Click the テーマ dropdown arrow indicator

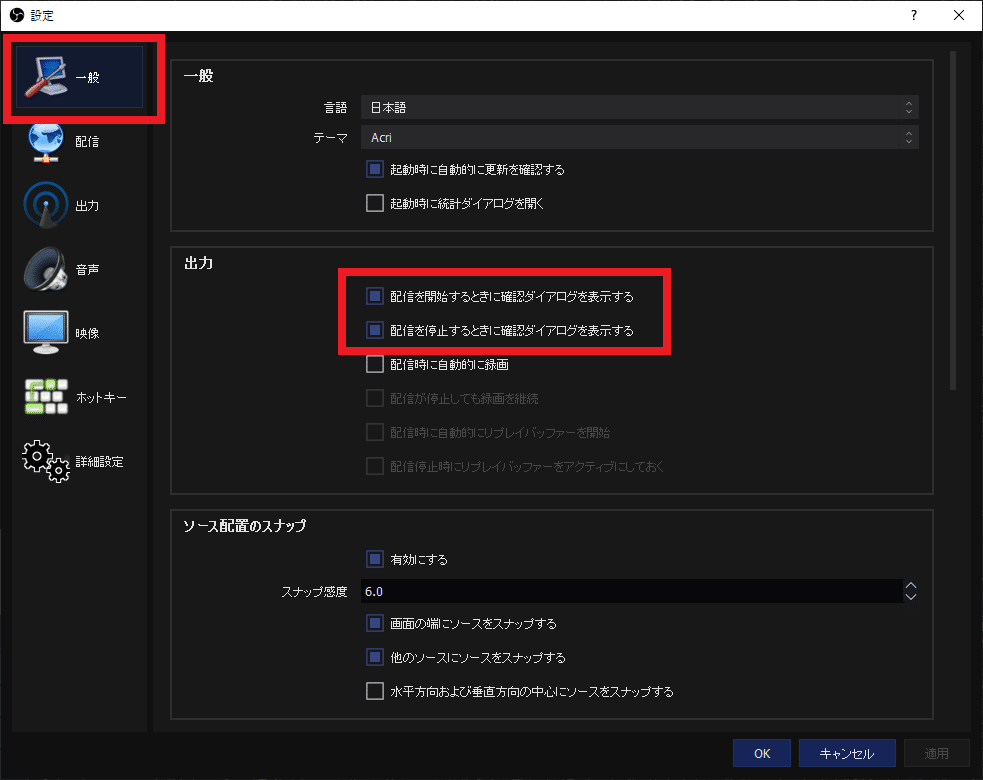[908, 137]
